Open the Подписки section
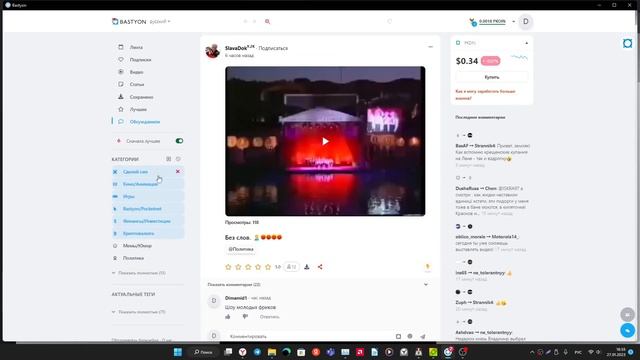 [x=140, y=60]
